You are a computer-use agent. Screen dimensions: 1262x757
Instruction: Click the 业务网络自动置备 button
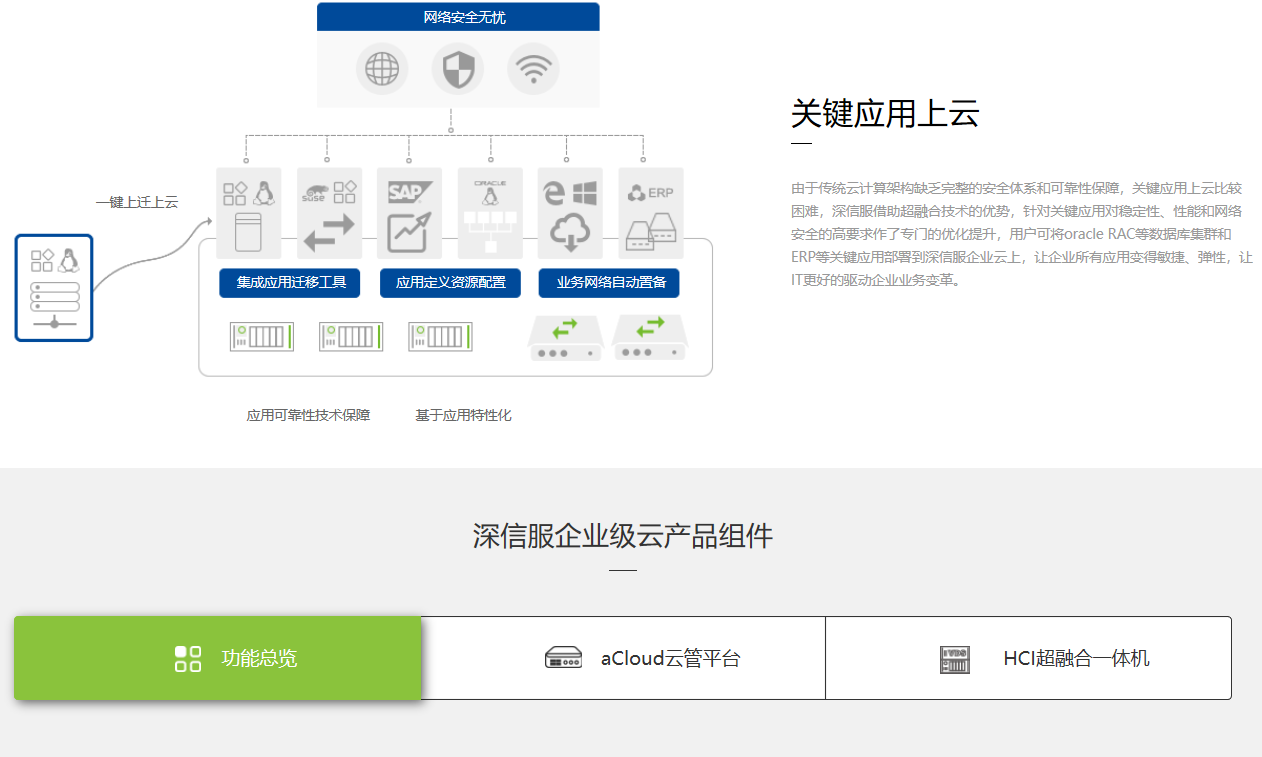[609, 283]
